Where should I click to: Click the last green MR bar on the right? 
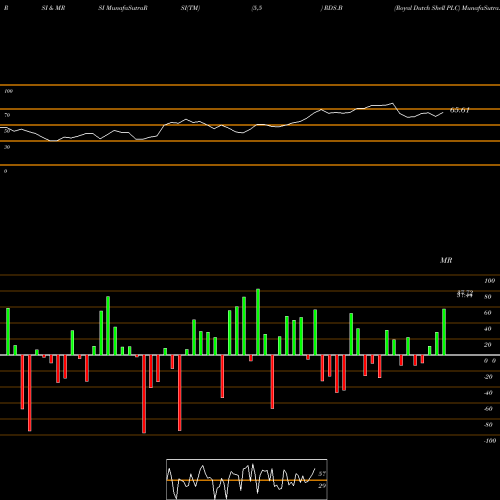pos(444,332)
